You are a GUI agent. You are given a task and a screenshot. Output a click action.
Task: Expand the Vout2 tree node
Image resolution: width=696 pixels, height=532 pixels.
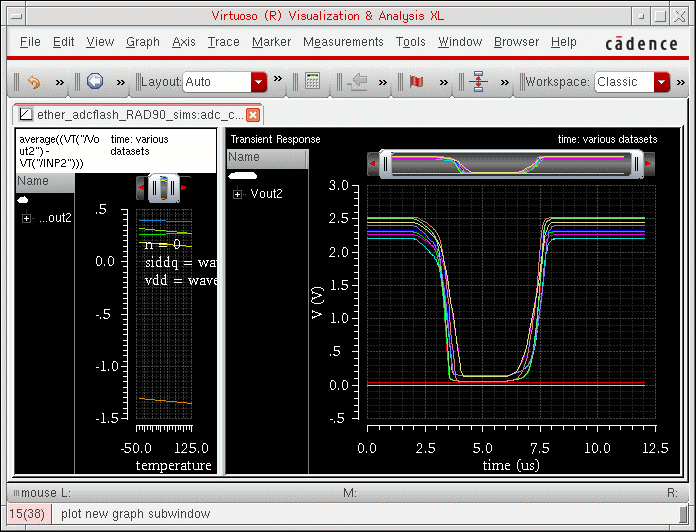[x=238, y=194]
